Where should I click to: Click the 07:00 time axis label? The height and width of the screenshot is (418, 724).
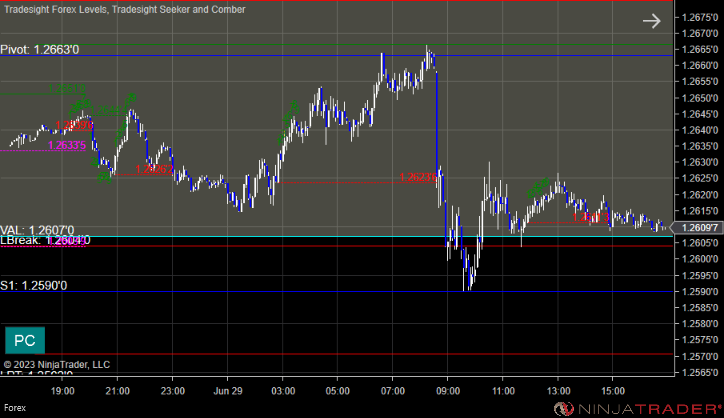(392, 391)
